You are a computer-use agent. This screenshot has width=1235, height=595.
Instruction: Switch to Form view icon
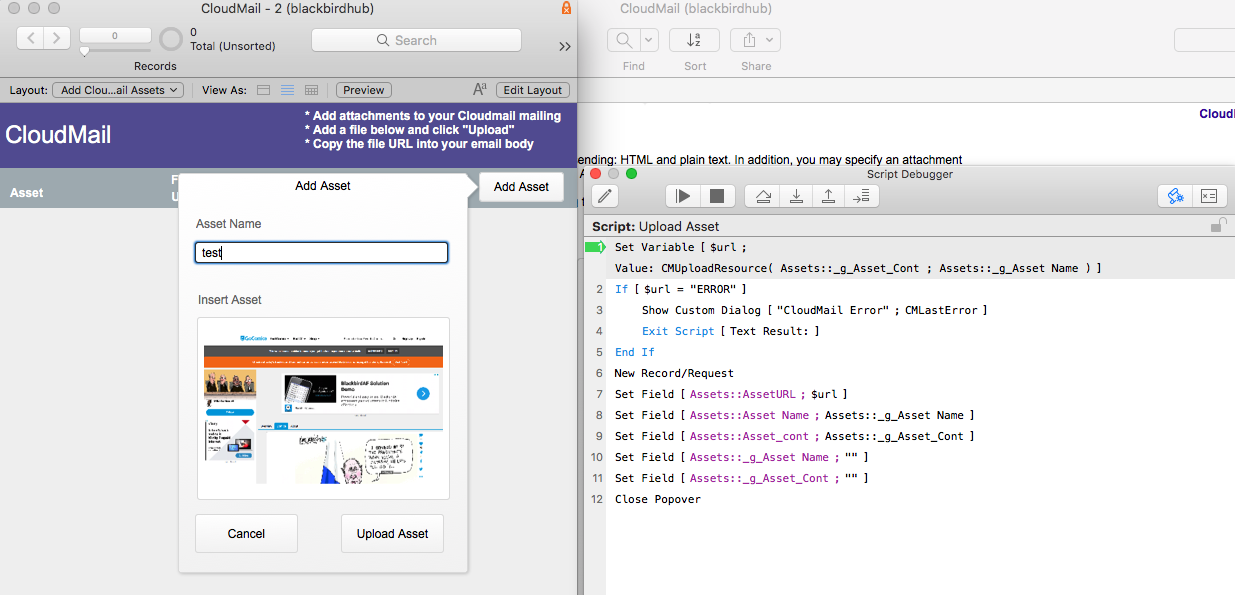pyautogui.click(x=264, y=90)
